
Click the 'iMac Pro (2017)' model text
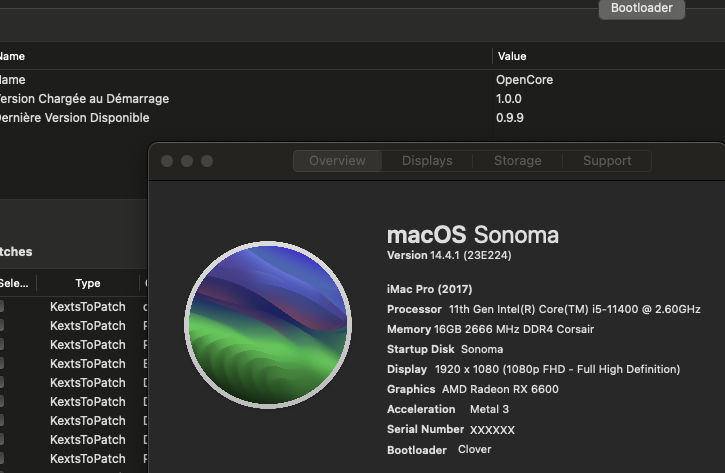(430, 289)
